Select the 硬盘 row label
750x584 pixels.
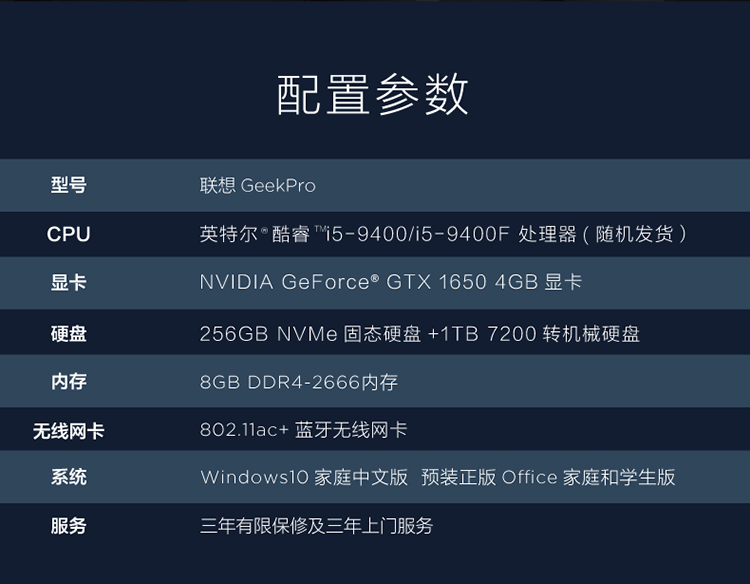[x=68, y=334]
